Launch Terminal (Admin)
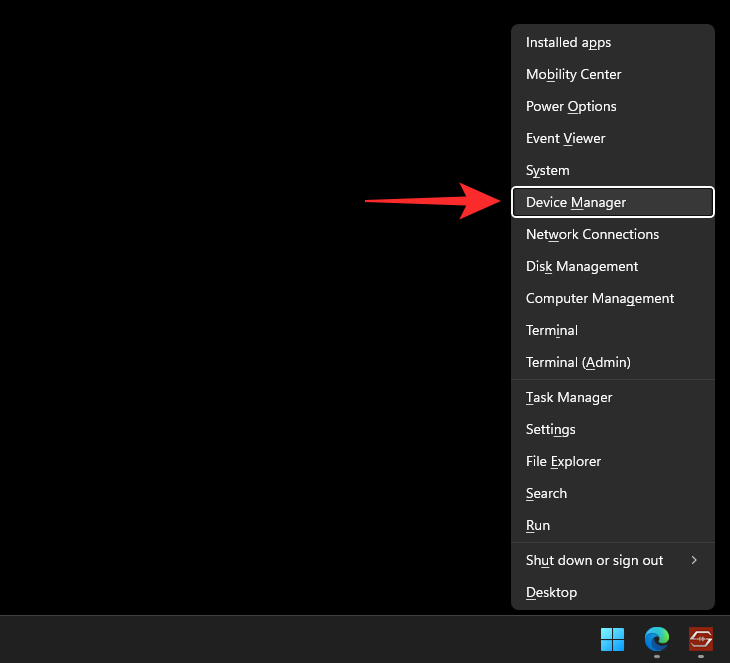 pos(613,362)
